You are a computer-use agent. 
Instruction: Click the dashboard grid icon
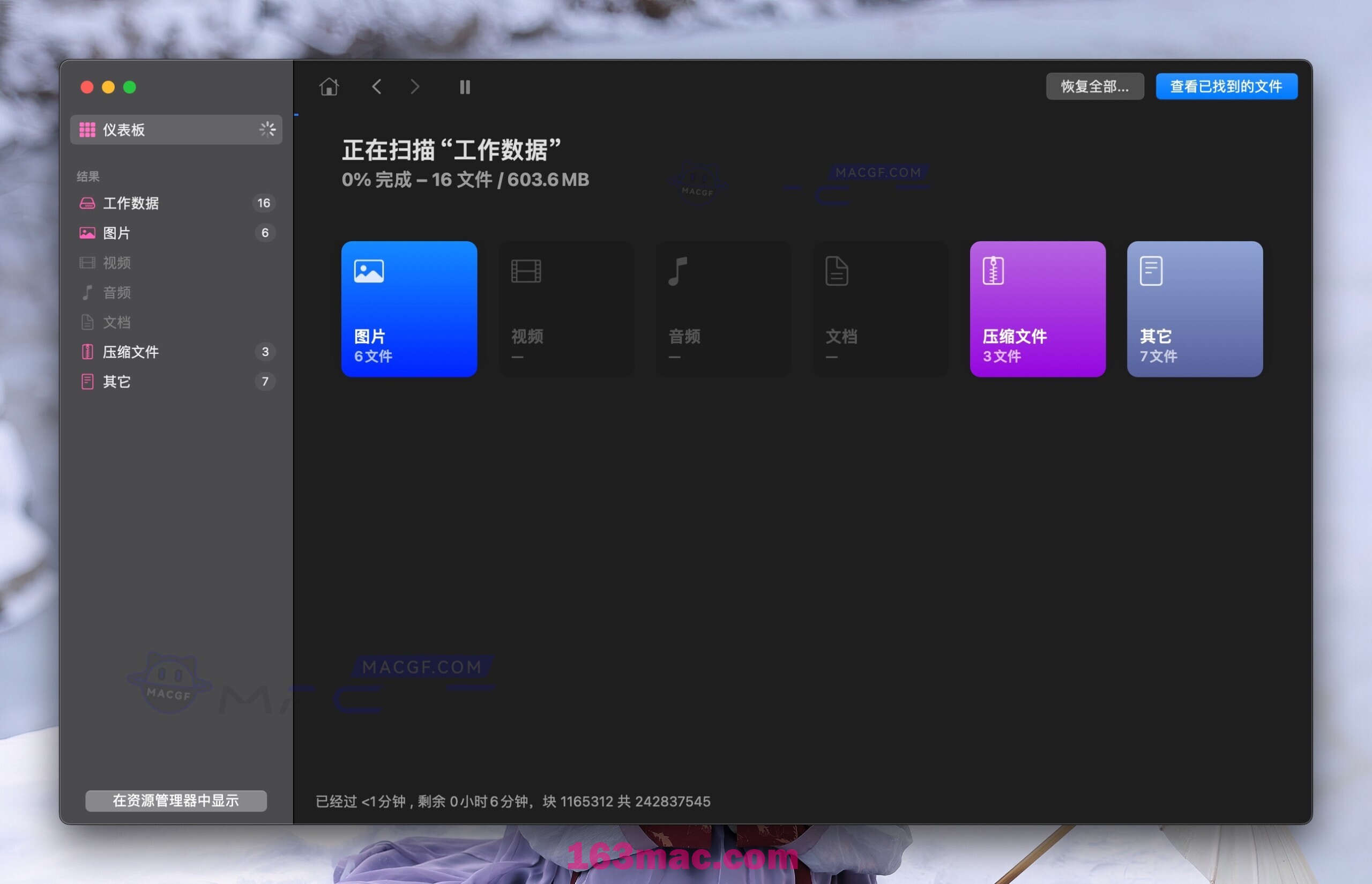(87, 130)
